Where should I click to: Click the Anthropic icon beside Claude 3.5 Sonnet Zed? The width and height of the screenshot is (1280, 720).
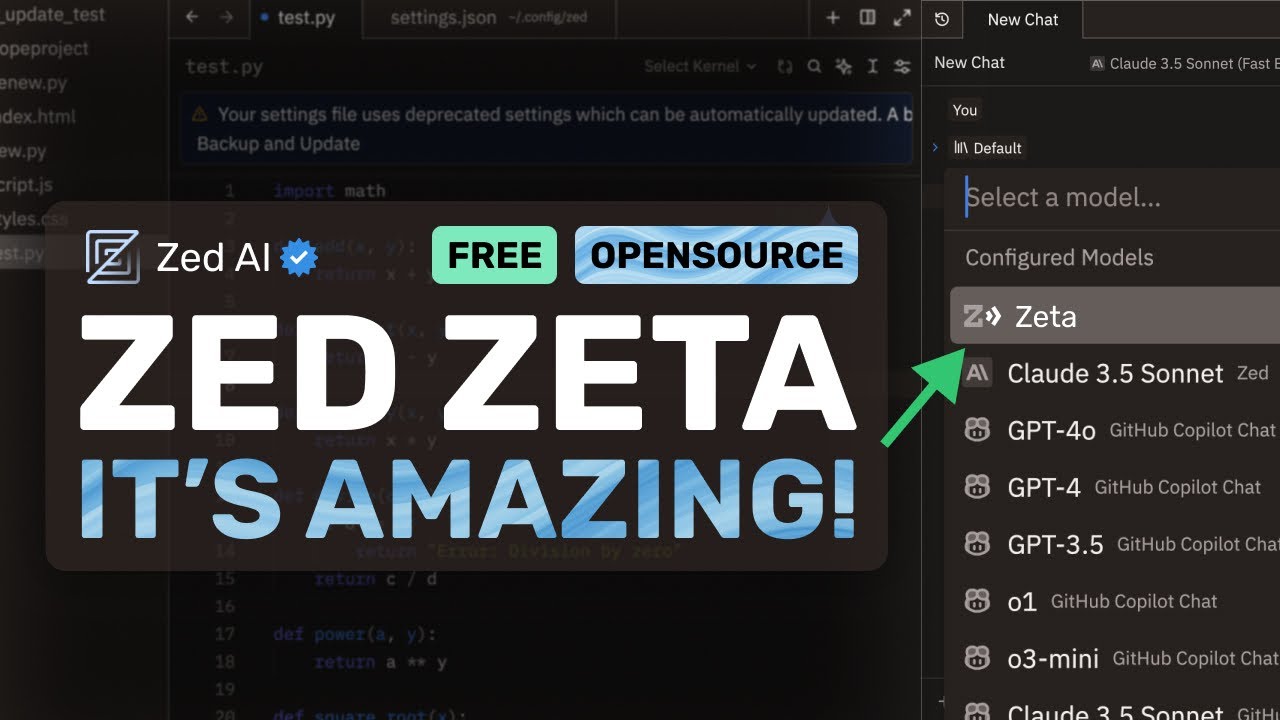[x=977, y=373]
